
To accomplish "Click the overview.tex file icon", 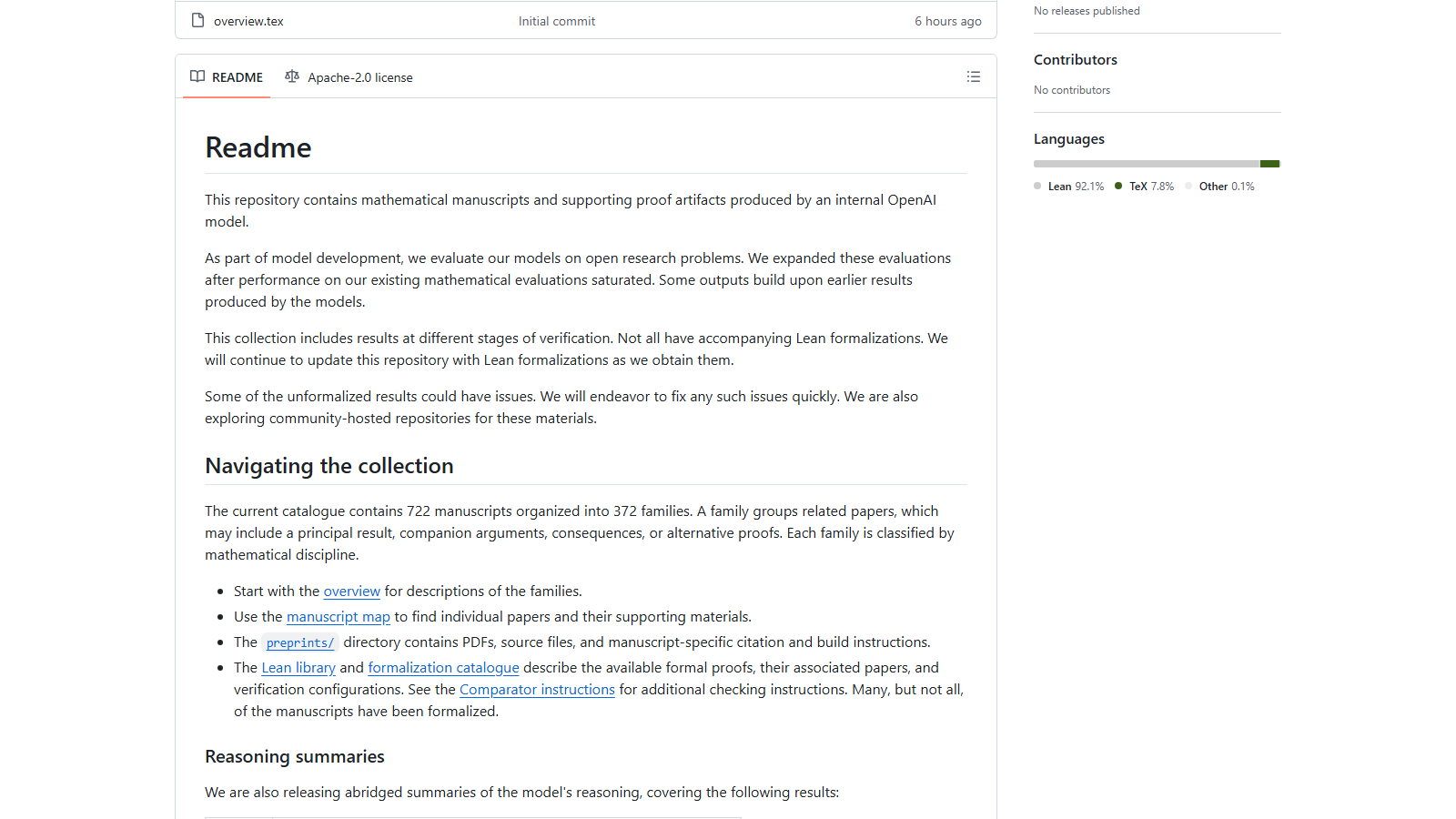I will [197, 20].
